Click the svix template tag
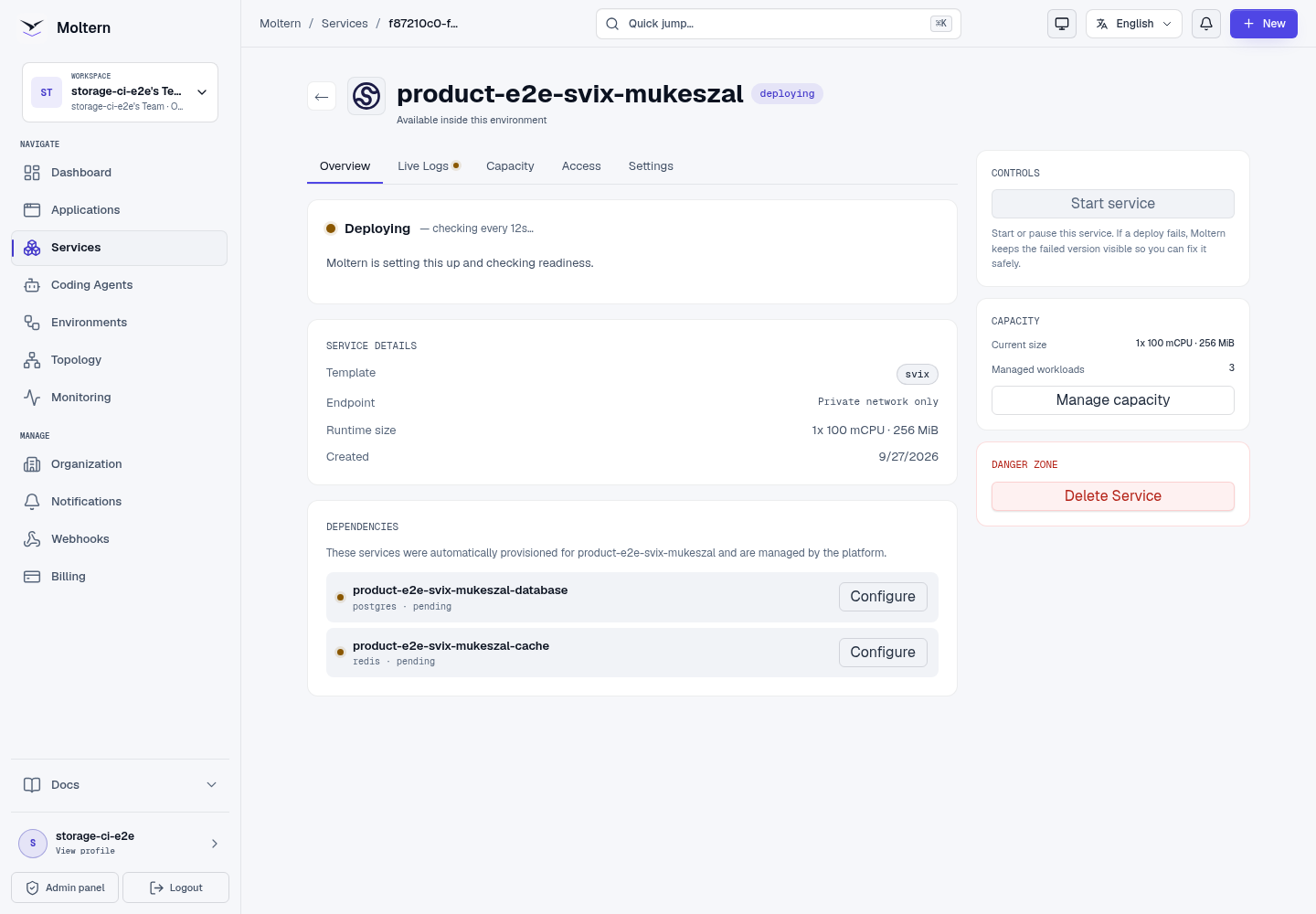The image size is (1316, 914). click(x=917, y=374)
